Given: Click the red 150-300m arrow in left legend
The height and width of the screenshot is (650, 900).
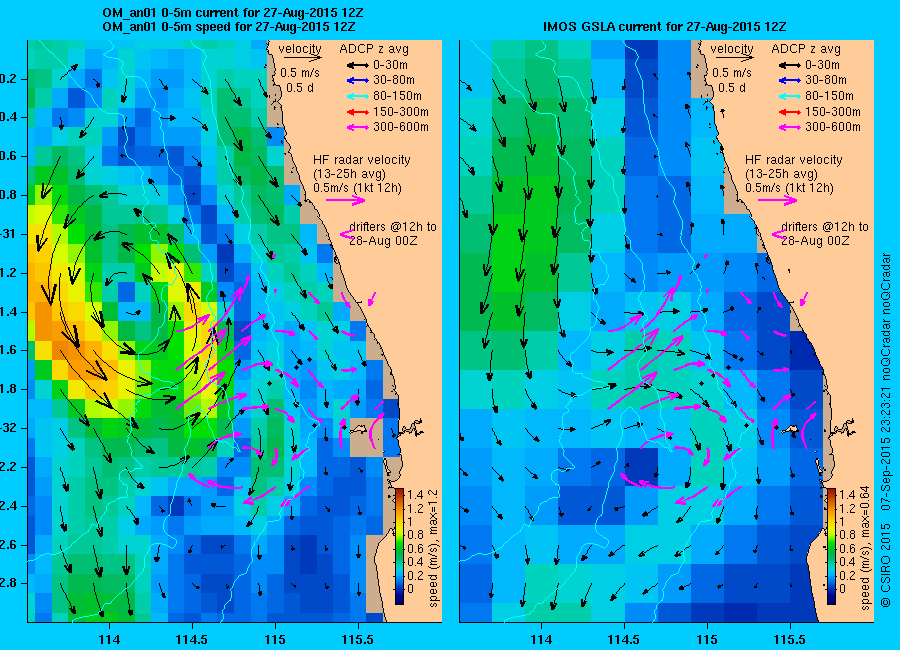Looking at the screenshot, I should tap(358, 112).
